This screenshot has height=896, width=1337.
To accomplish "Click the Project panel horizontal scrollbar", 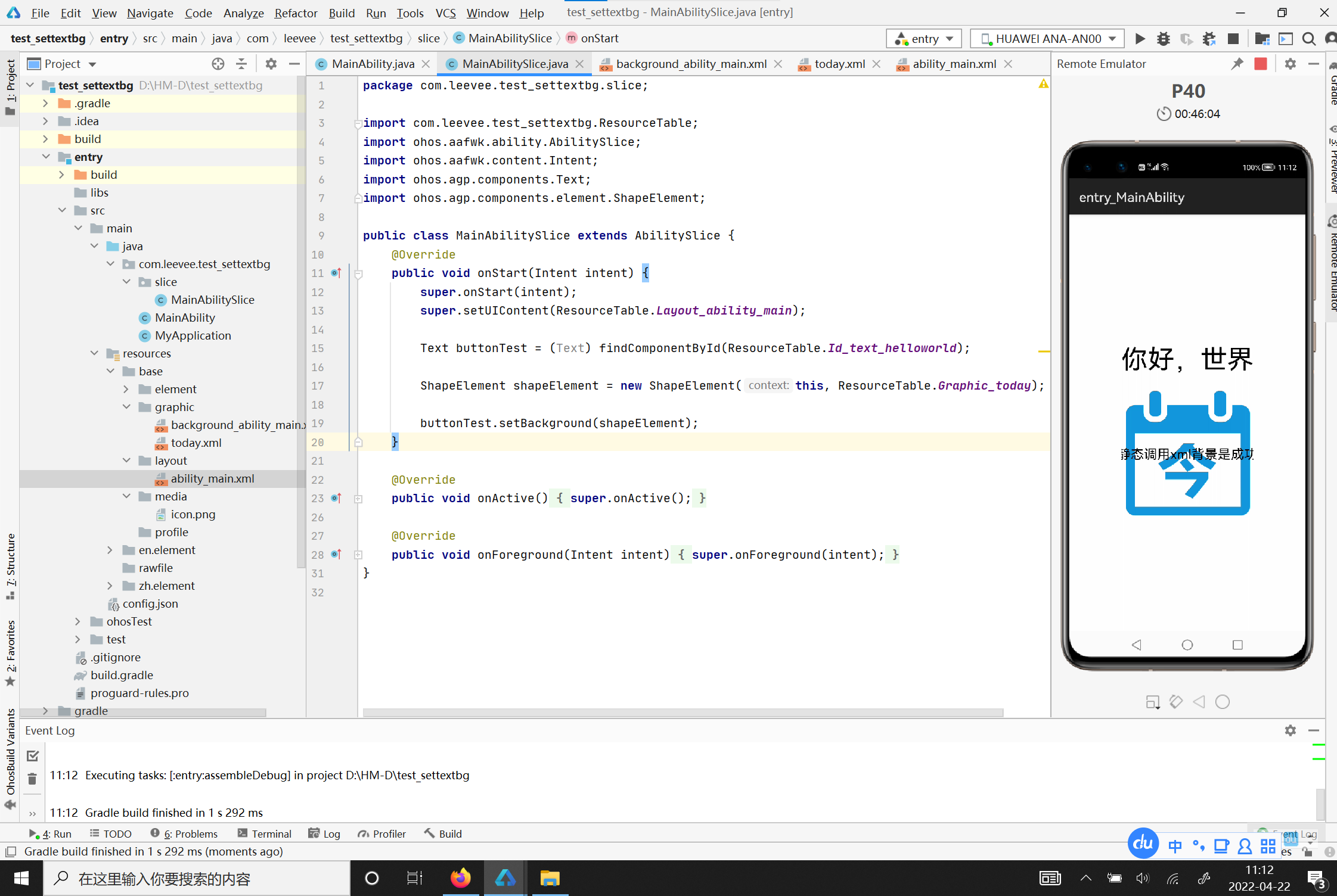I will tap(143, 713).
